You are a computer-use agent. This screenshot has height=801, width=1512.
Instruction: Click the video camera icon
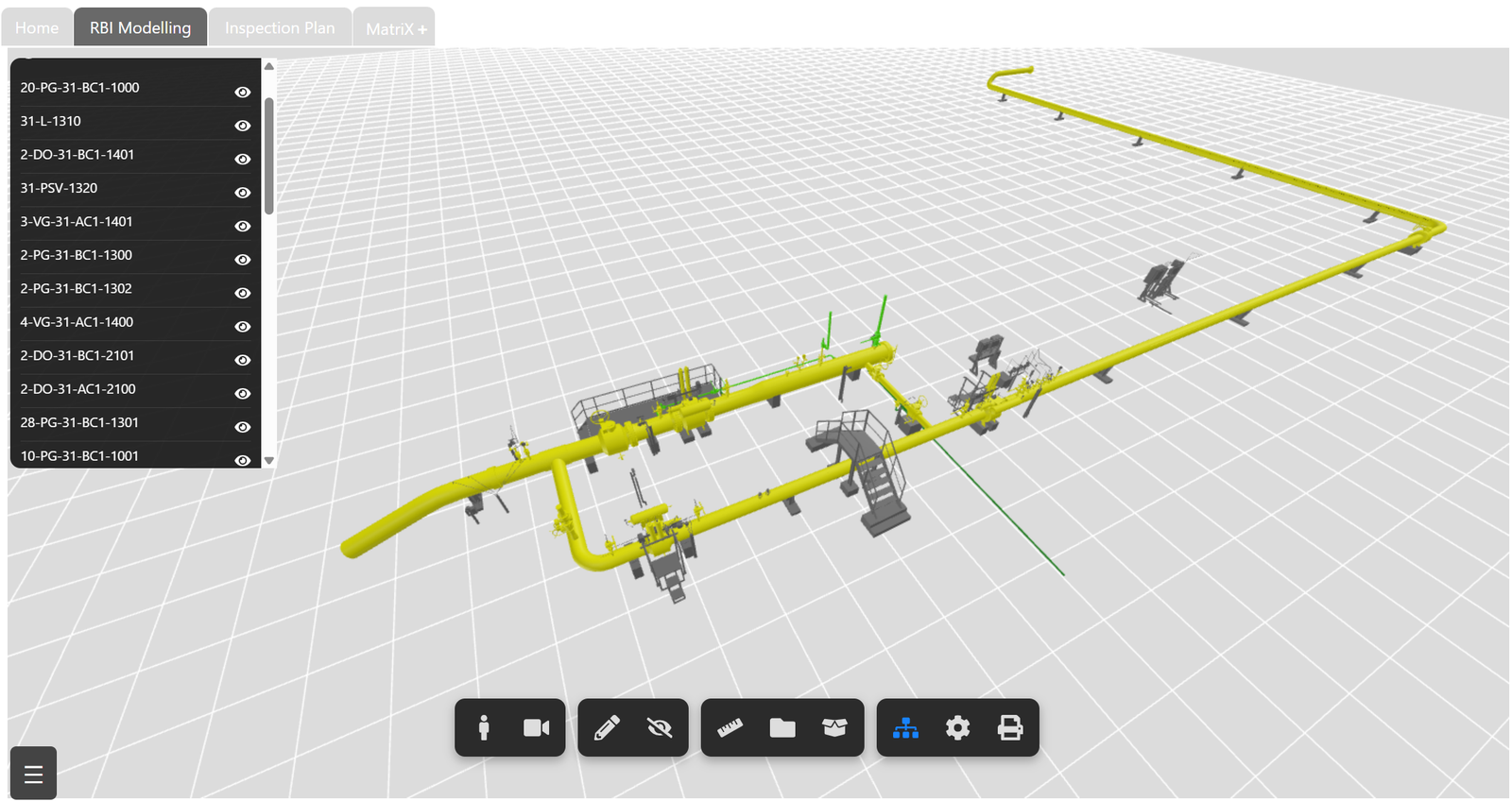[536, 727]
